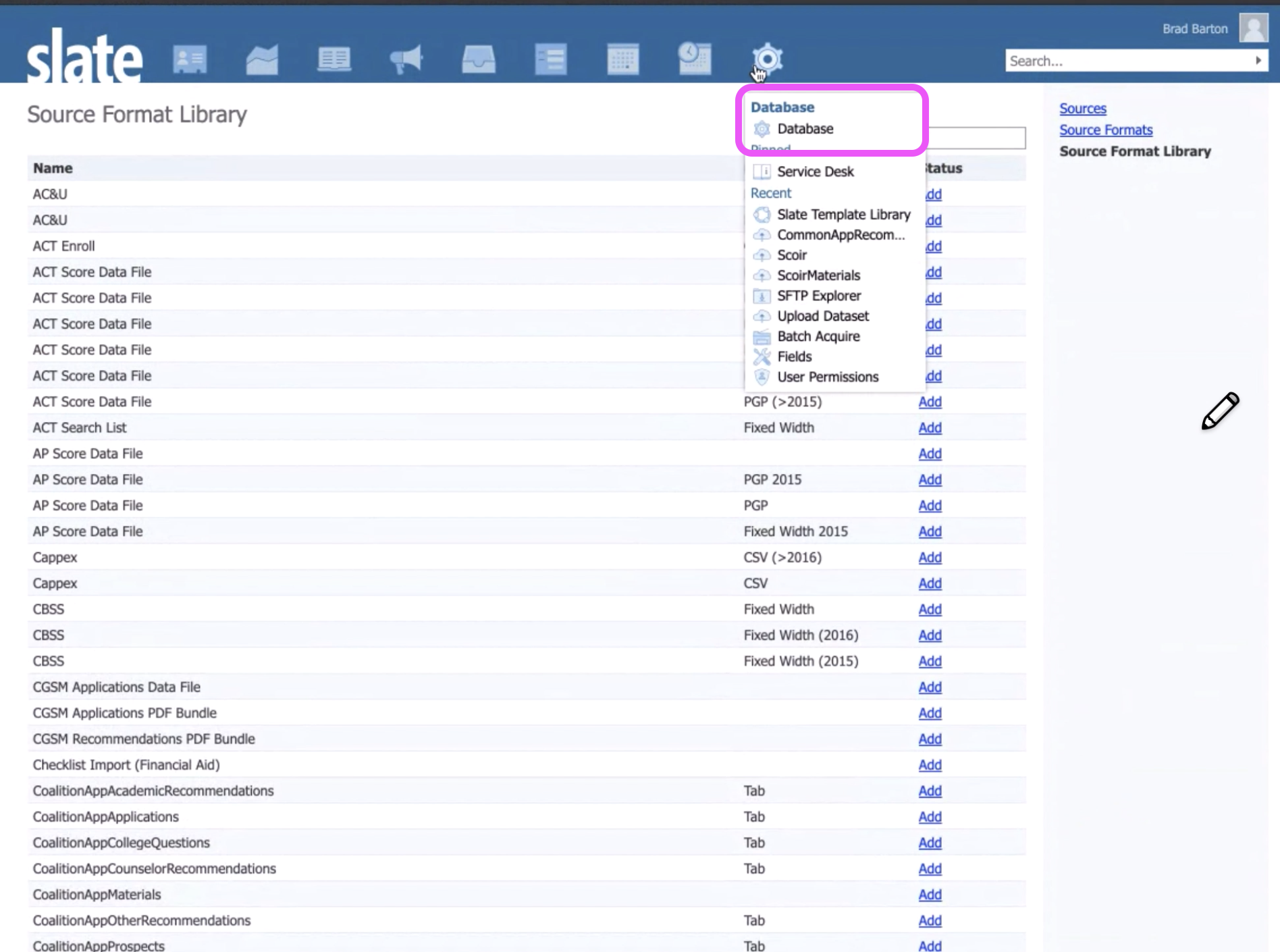
Task: Click the Database gear icon in navbar
Action: point(768,59)
